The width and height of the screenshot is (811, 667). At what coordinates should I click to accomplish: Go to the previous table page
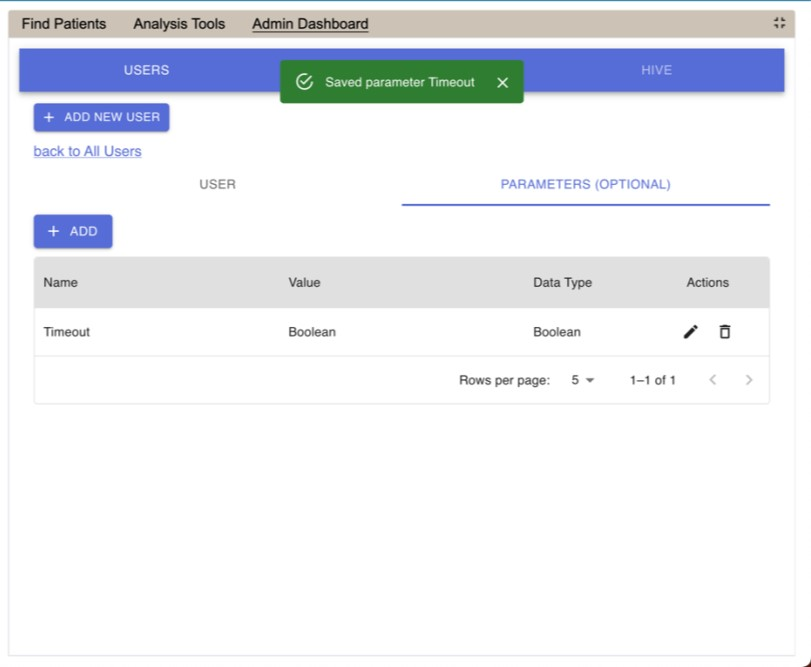tap(712, 380)
